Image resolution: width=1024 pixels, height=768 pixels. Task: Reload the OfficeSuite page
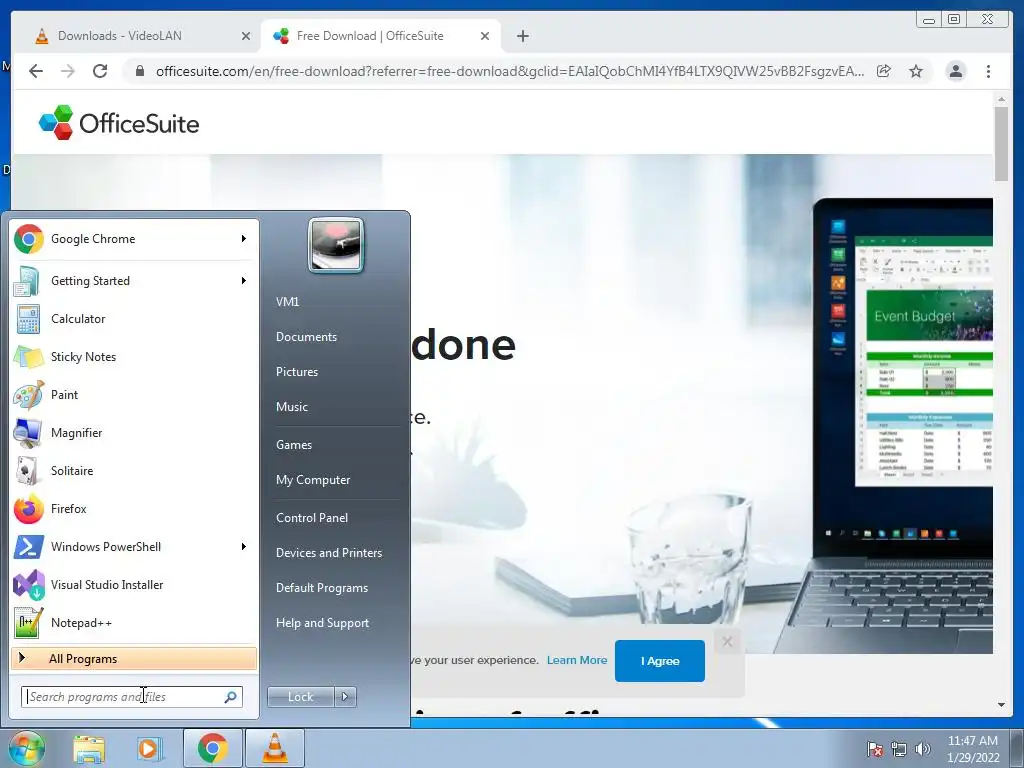pyautogui.click(x=100, y=71)
